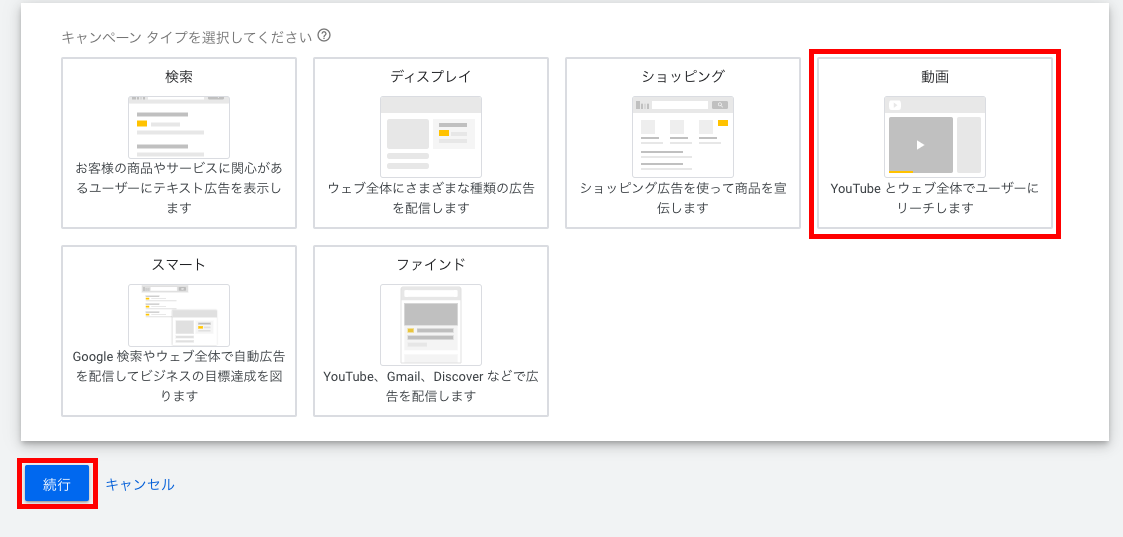Image resolution: width=1123 pixels, height=537 pixels.
Task: Click the ファインド campaign illustration
Action: point(431,324)
